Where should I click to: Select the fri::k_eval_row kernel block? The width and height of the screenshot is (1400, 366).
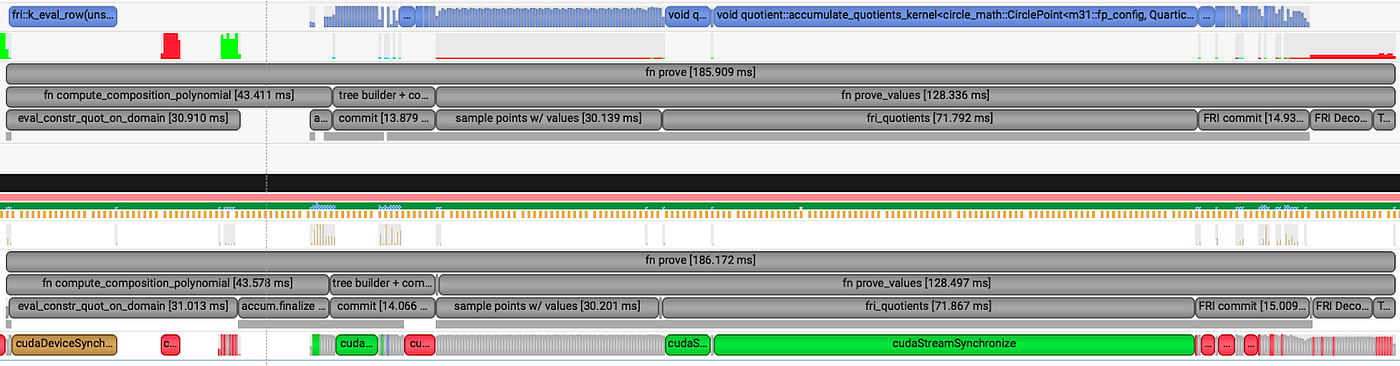tap(63, 16)
